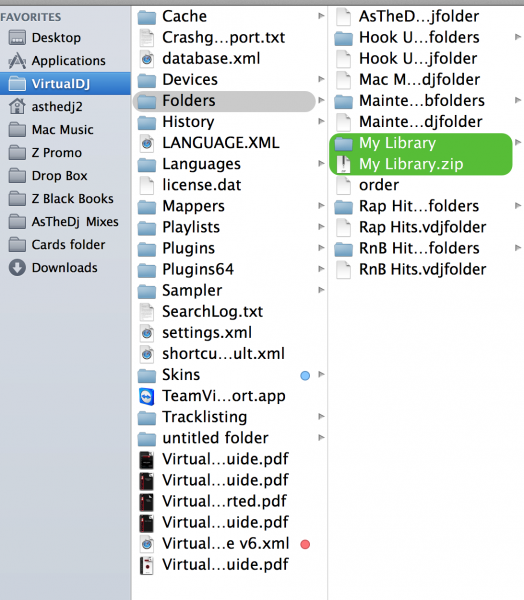The height and width of the screenshot is (600, 524).
Task: Click the license.dat blank file icon
Action: [x=147, y=185]
